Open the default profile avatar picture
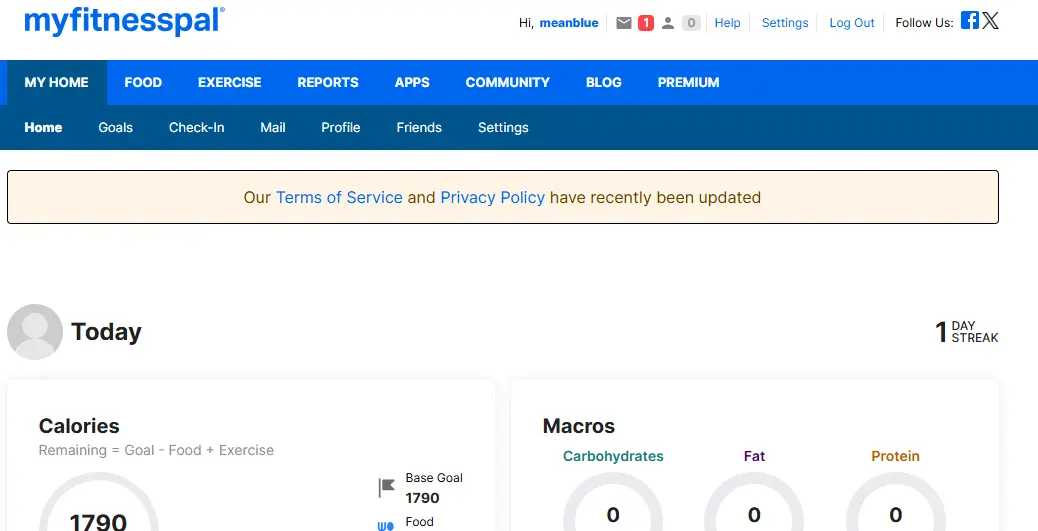This screenshot has height=531, width=1038. (35, 332)
